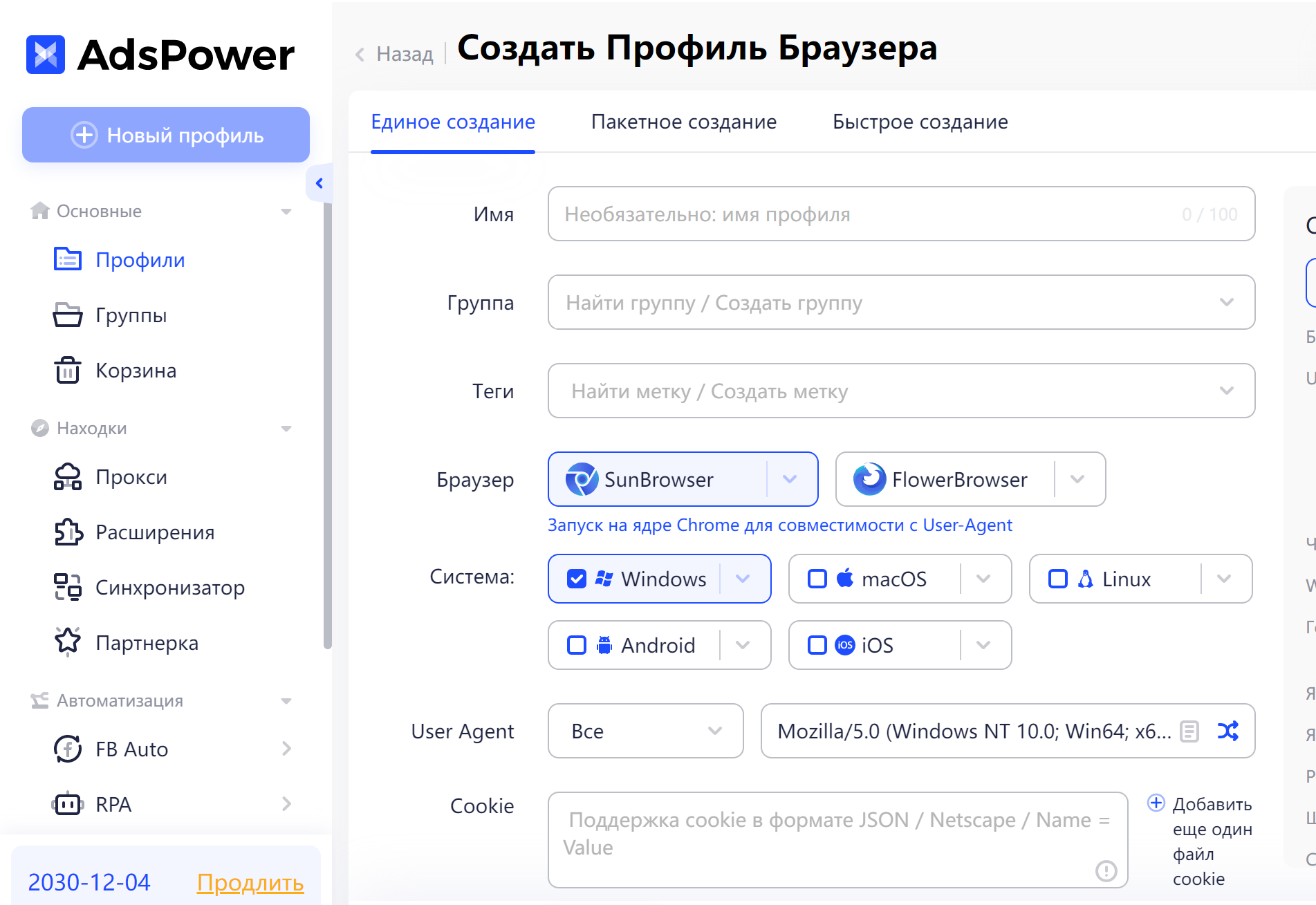
Task: Open the Теги dropdown
Action: [x=902, y=391]
